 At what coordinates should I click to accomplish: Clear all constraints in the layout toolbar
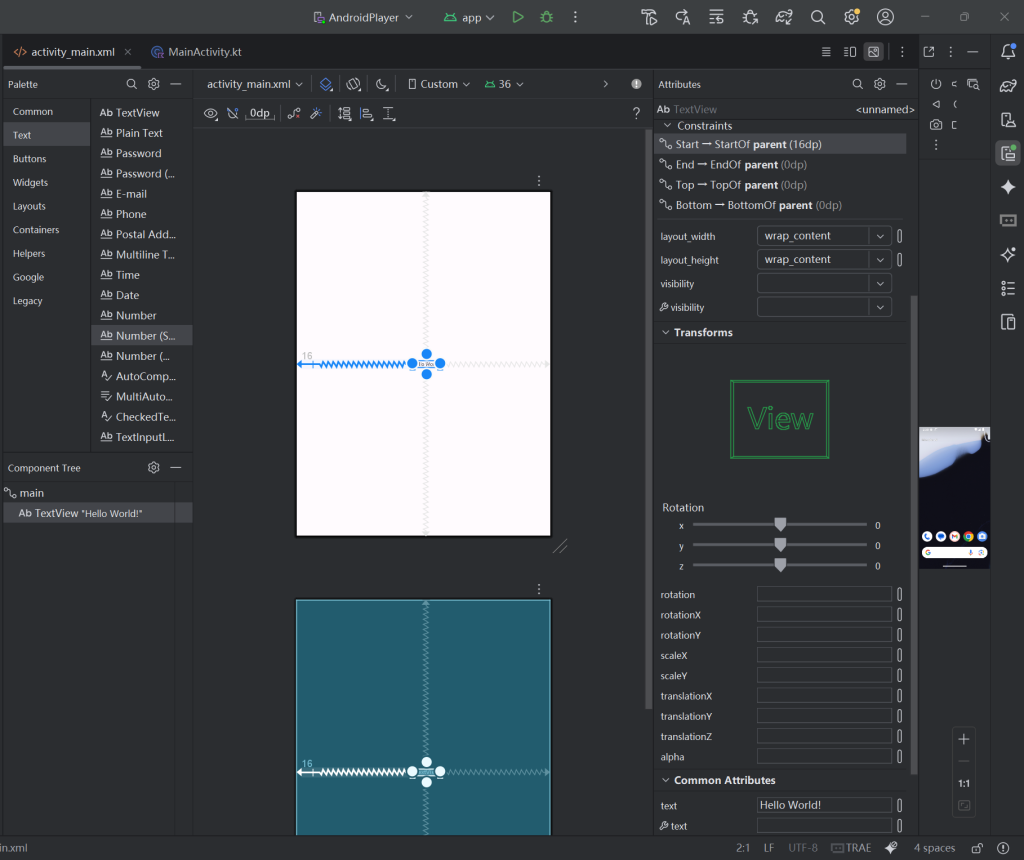tap(294, 114)
